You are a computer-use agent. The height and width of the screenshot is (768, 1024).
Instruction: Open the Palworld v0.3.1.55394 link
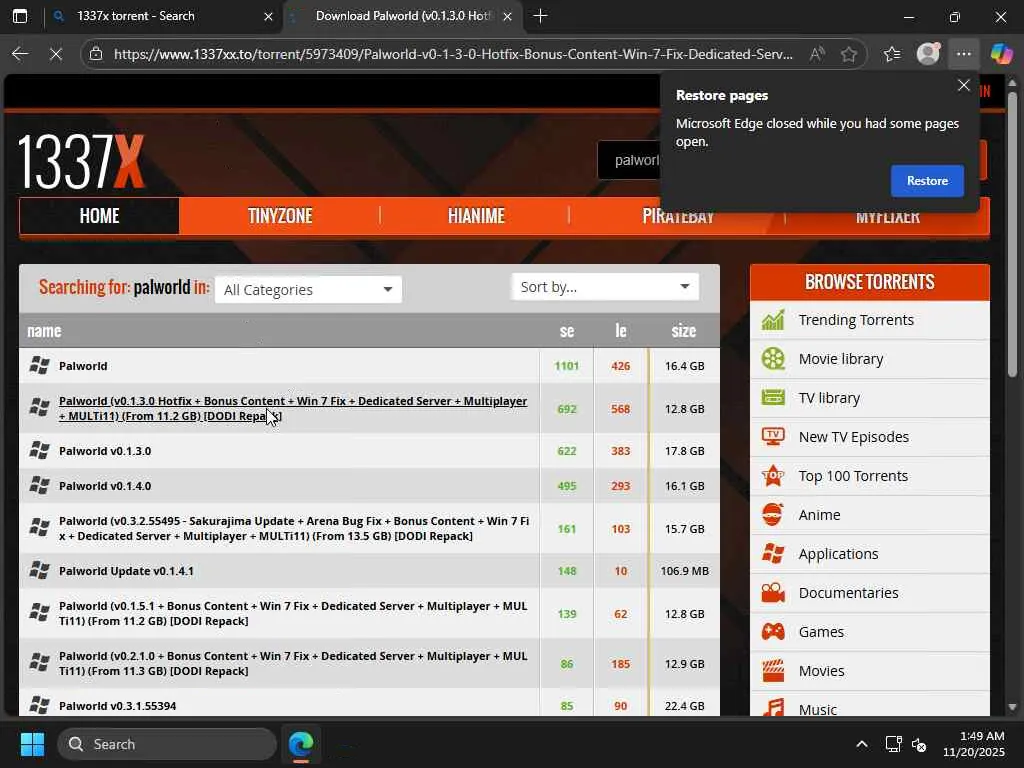tap(118, 705)
